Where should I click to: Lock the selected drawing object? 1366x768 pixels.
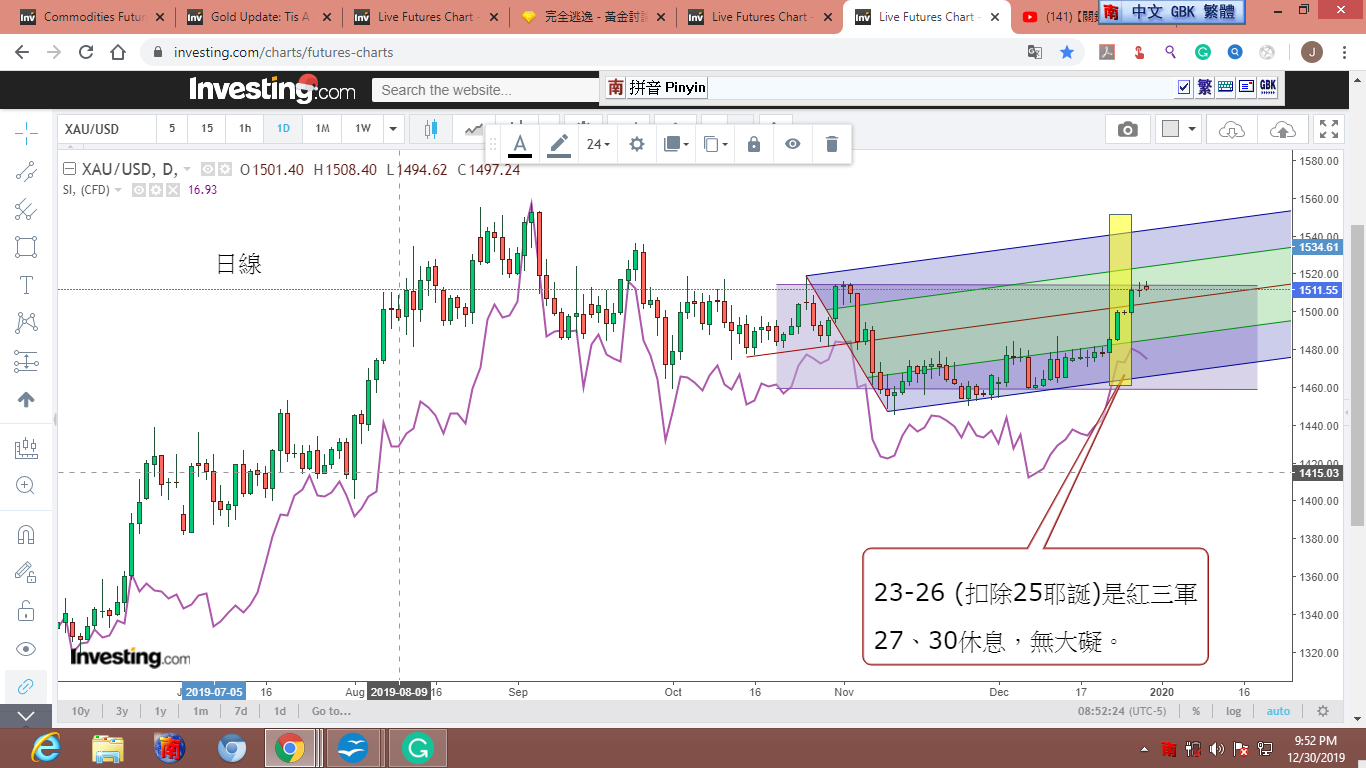point(754,144)
